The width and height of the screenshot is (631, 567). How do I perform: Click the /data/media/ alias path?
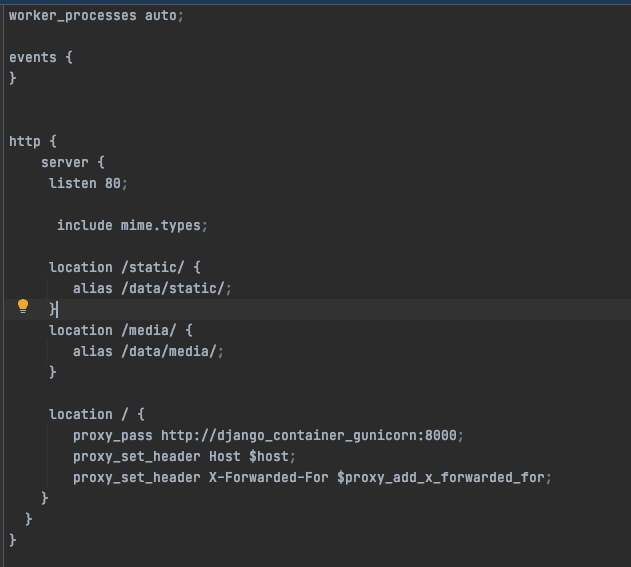[168, 351]
